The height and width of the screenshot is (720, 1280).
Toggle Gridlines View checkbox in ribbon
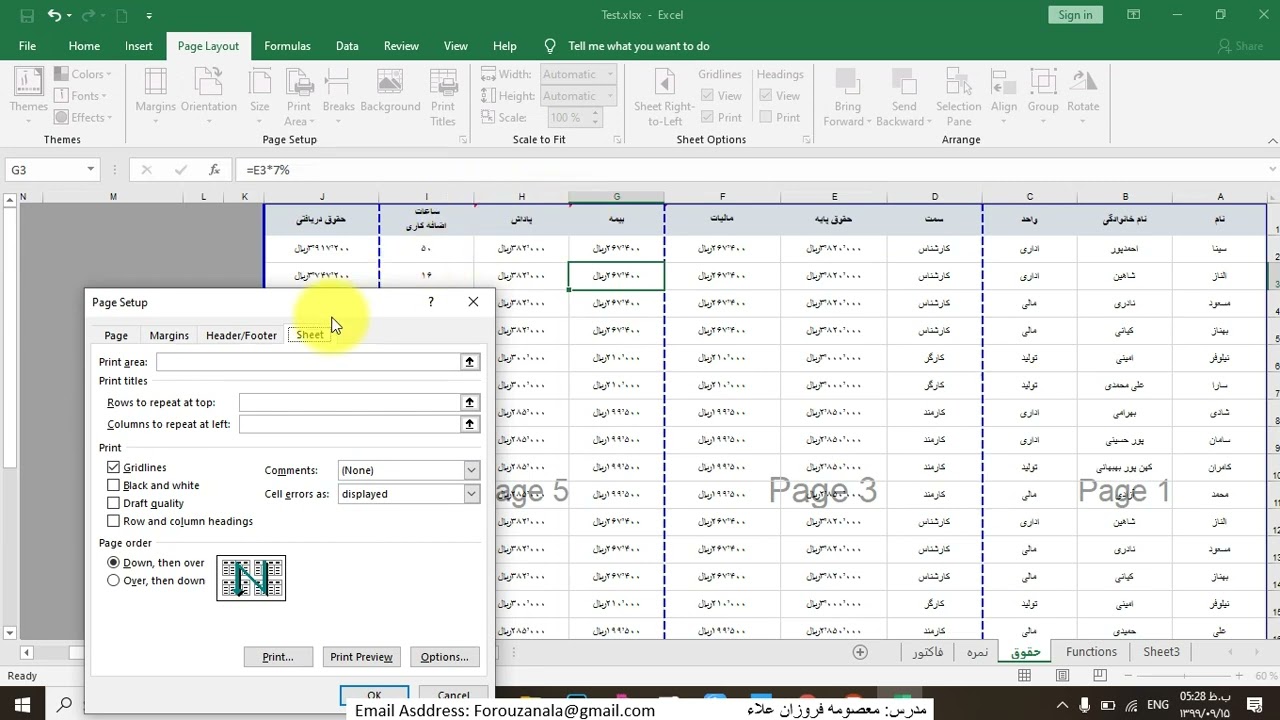pos(707,96)
